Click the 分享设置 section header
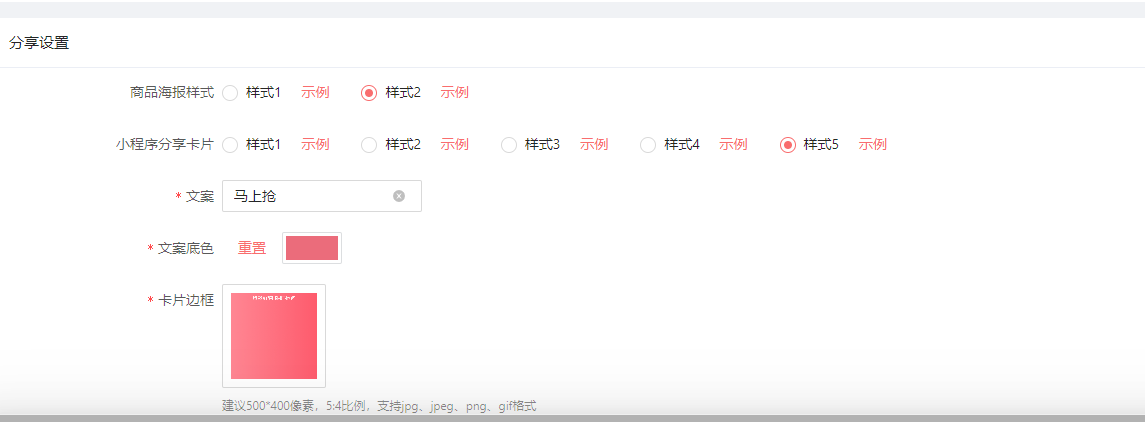The width and height of the screenshot is (1145, 422). 39,43
